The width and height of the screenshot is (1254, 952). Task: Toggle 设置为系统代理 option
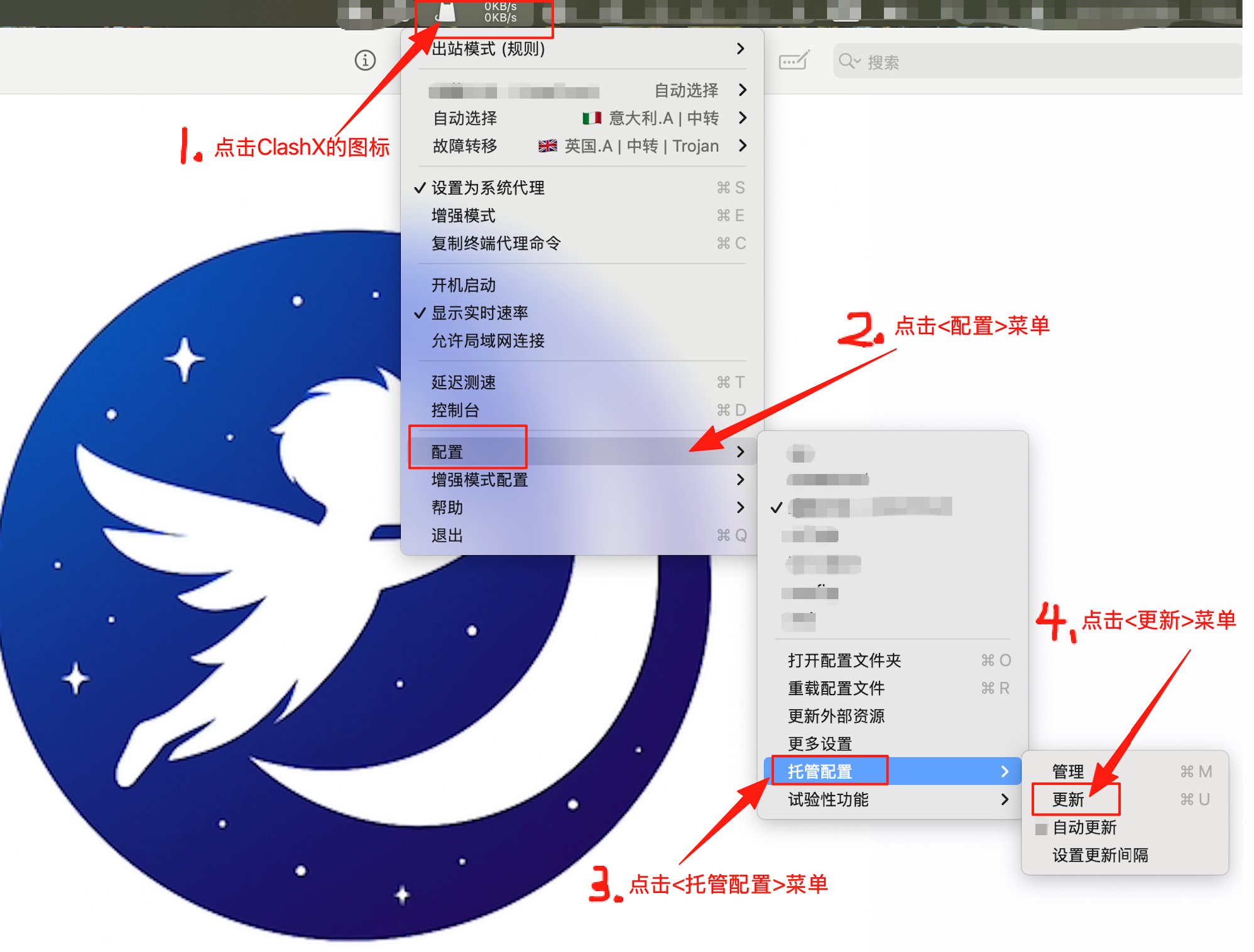point(488,188)
